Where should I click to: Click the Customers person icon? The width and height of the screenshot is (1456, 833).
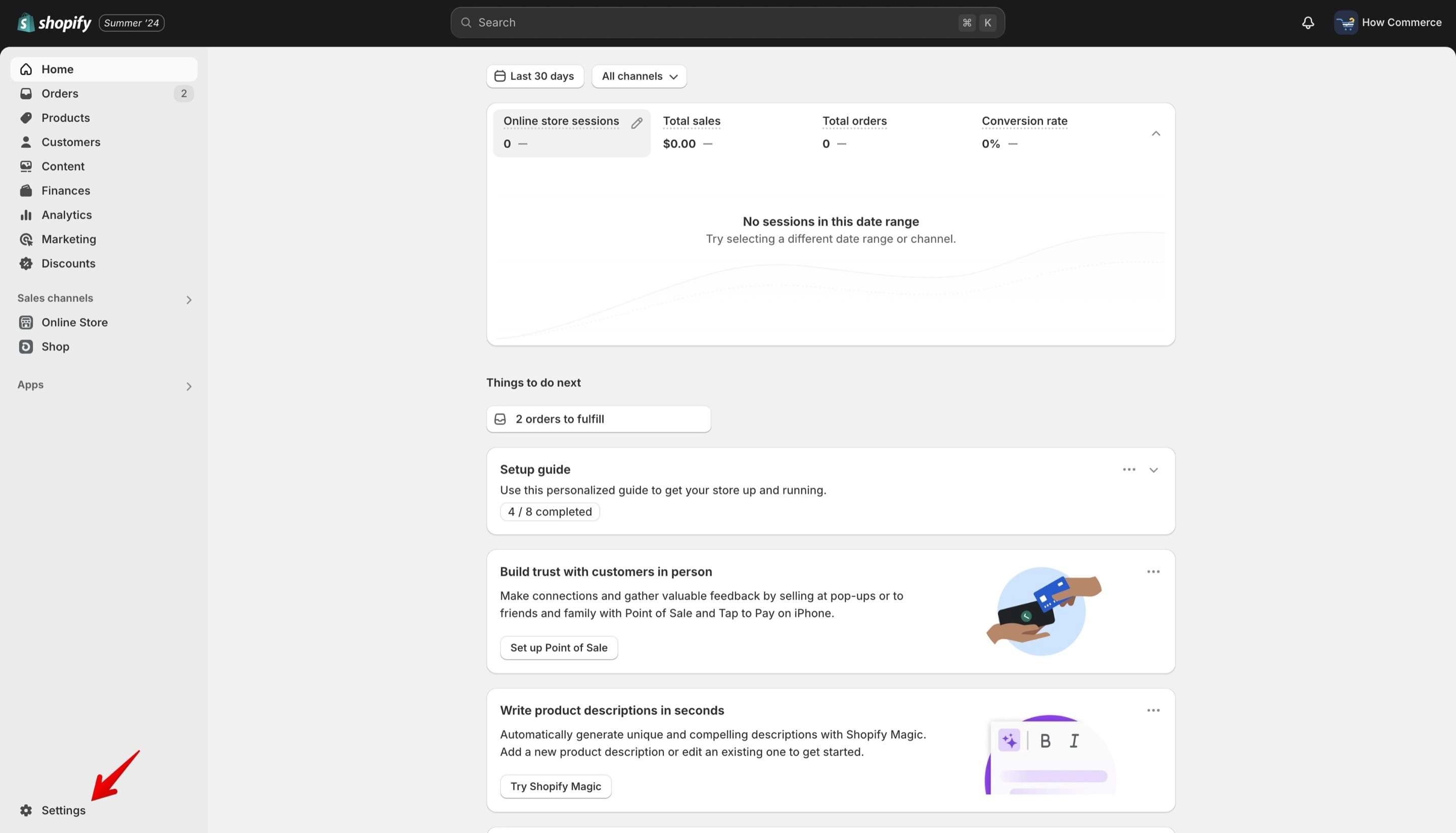pyautogui.click(x=26, y=142)
